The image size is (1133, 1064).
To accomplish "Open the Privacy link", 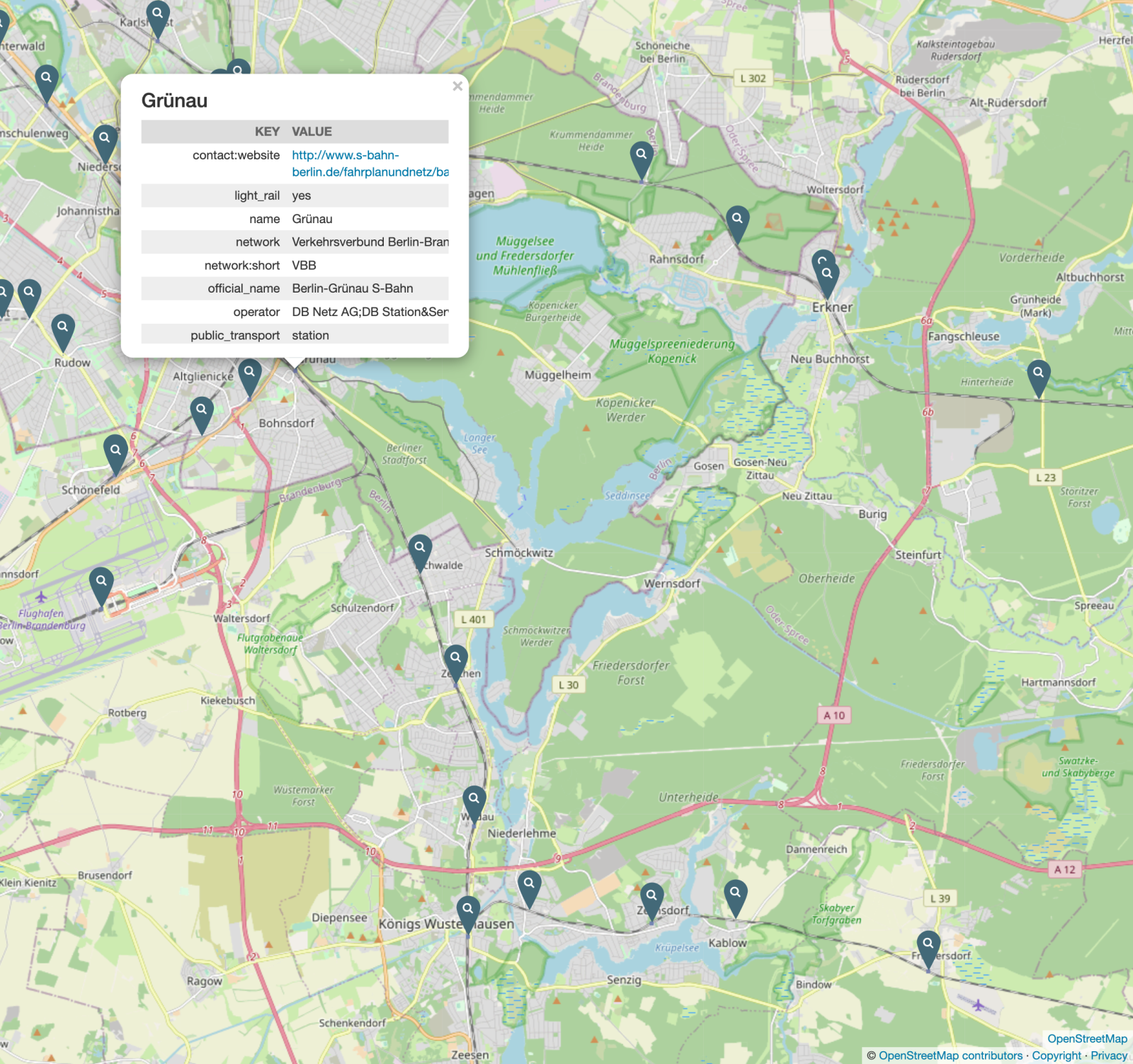I will tap(1109, 1055).
